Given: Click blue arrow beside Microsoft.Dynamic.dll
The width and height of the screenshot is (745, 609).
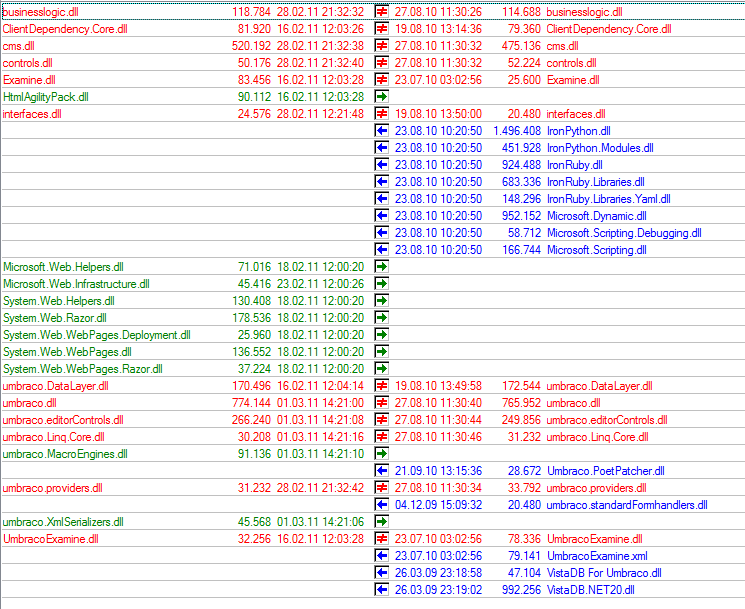Looking at the screenshot, I should point(382,216).
